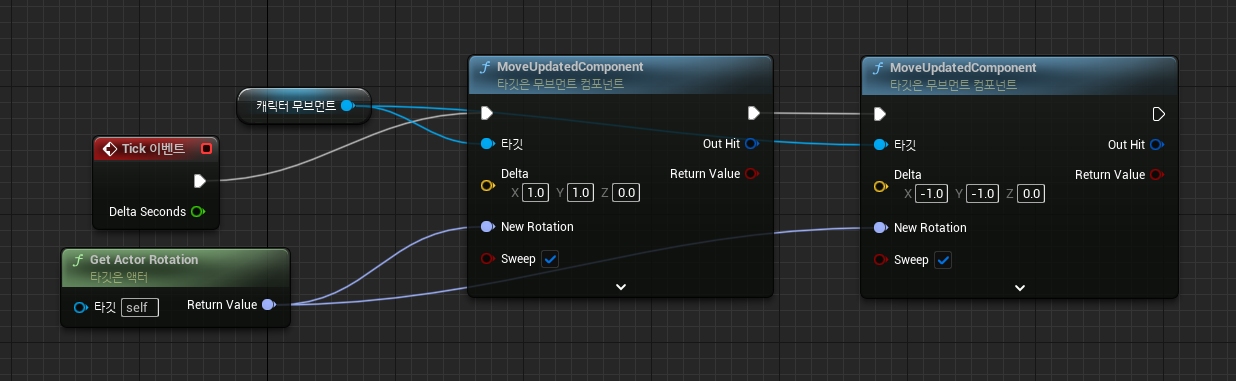Click Delta Z field on first MoveUpdatedComponent

tap(627, 193)
